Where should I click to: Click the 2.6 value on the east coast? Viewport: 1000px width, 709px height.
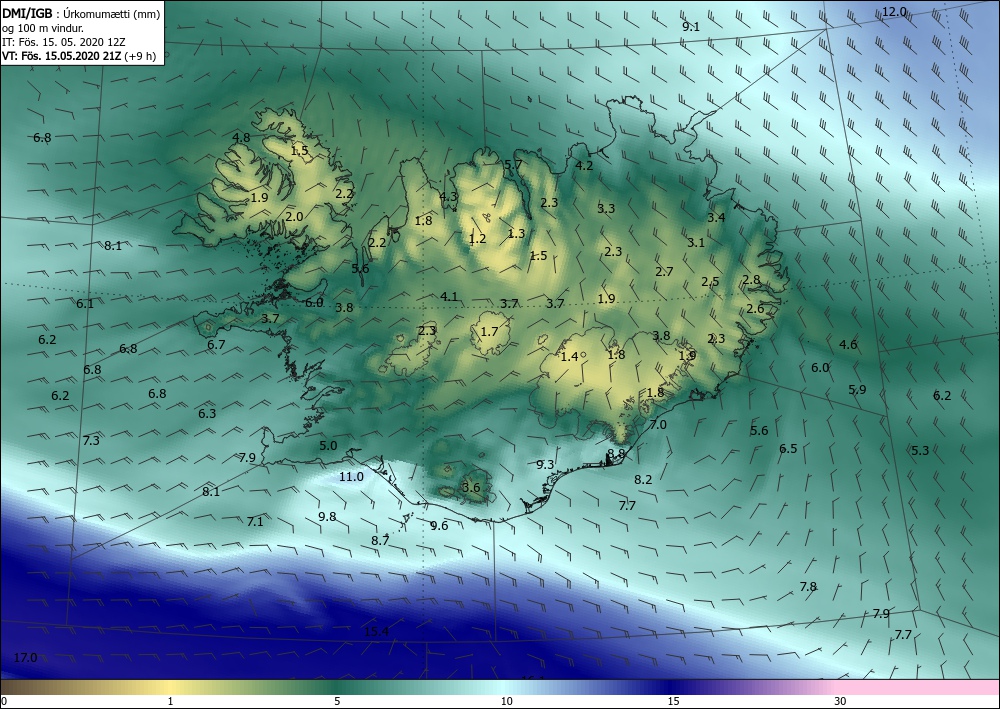click(x=755, y=309)
